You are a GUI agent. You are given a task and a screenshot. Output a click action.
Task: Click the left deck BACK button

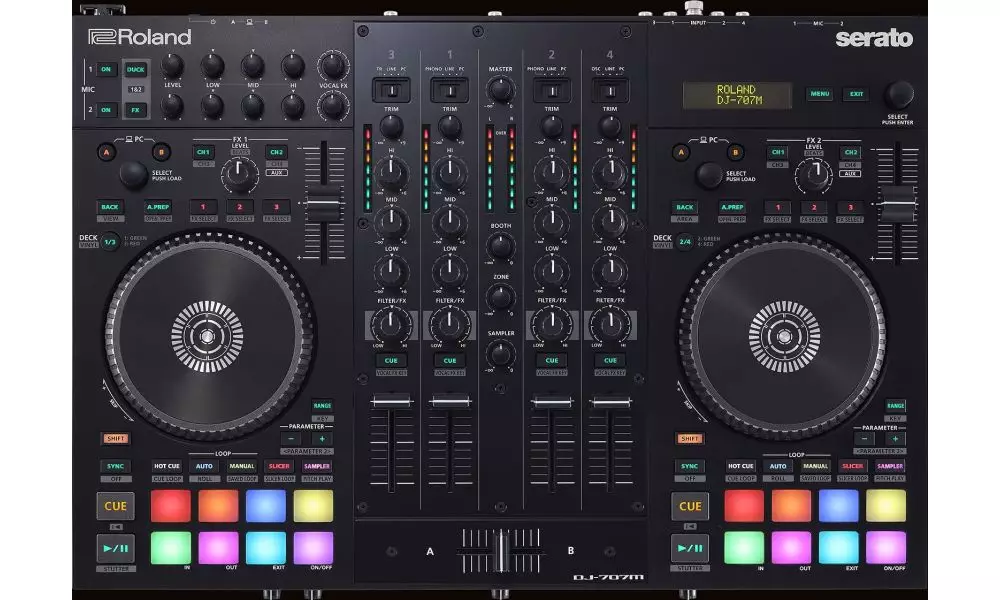click(x=110, y=207)
